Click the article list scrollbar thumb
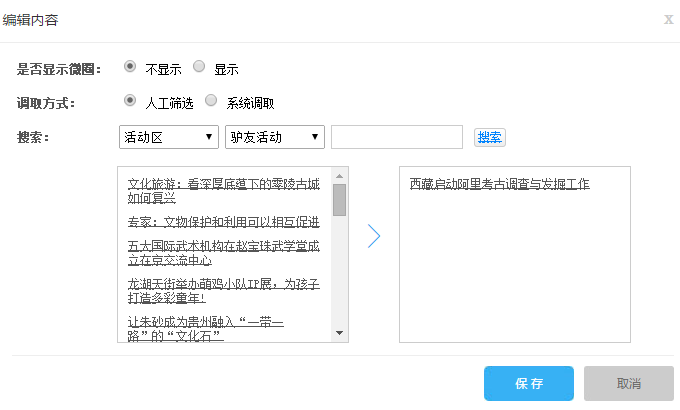The image size is (680, 410). click(340, 200)
